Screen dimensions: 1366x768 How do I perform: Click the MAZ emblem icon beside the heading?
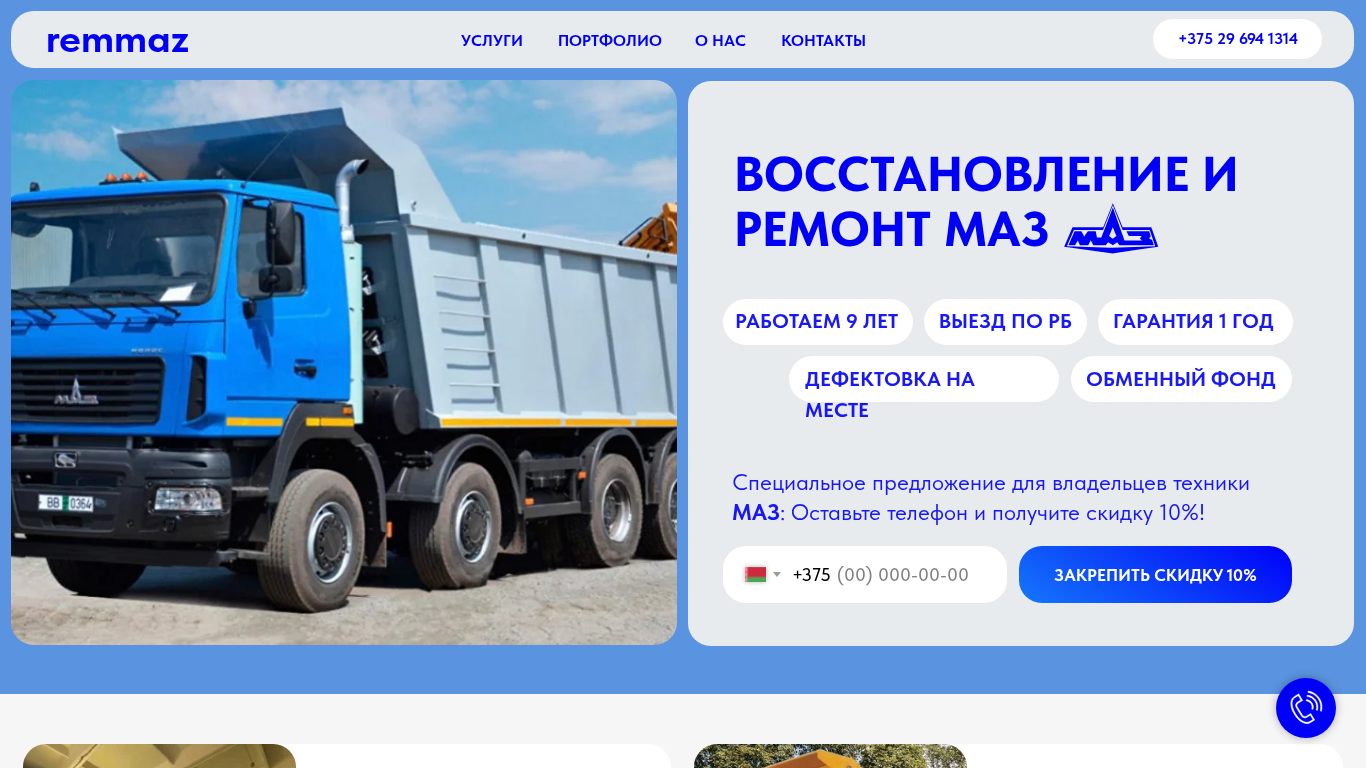pos(1111,229)
